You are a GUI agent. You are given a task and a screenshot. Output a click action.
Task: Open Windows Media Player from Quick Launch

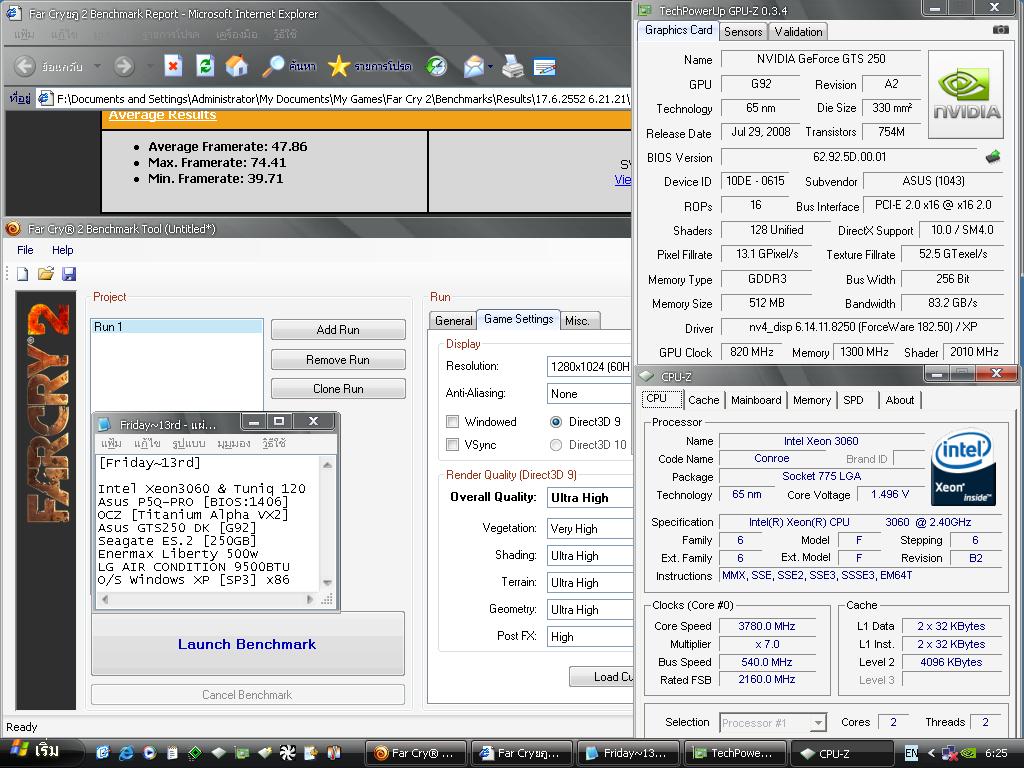[149, 753]
